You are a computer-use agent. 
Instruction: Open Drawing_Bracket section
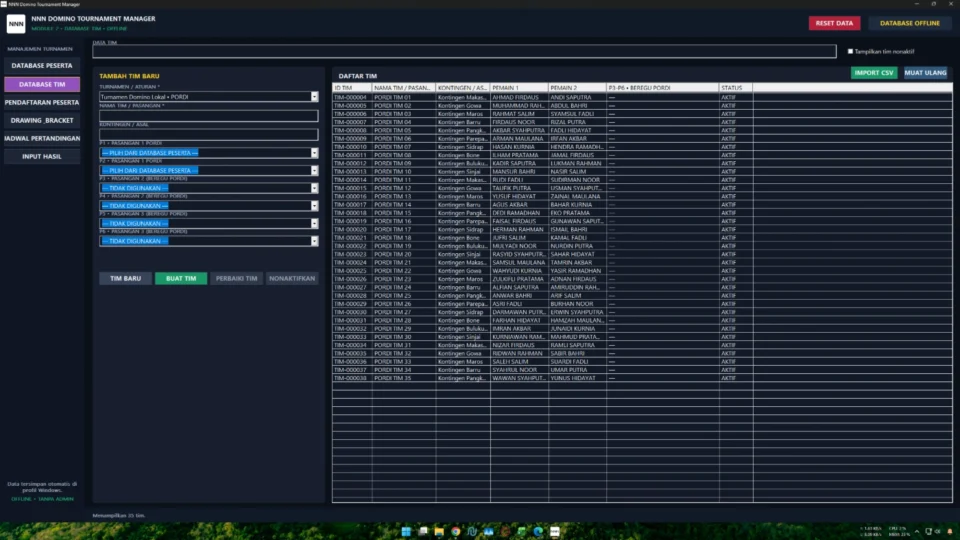(x=42, y=121)
